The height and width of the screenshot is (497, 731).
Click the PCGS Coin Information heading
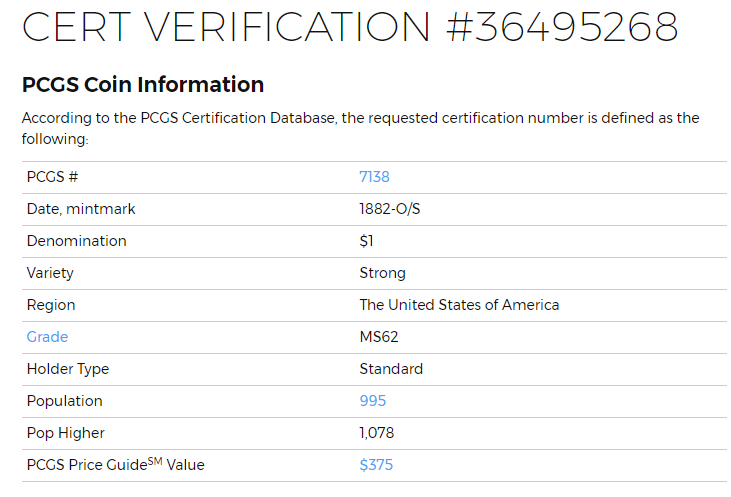click(143, 85)
